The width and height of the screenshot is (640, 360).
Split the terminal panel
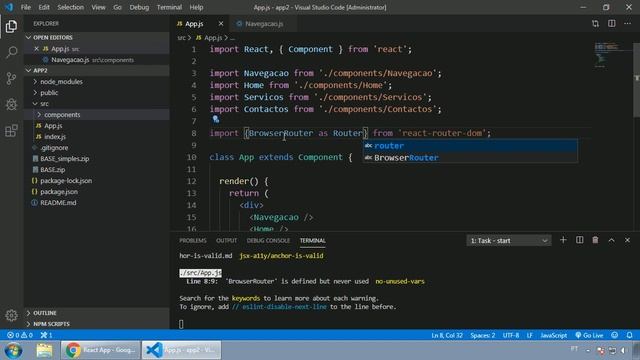click(x=580, y=240)
